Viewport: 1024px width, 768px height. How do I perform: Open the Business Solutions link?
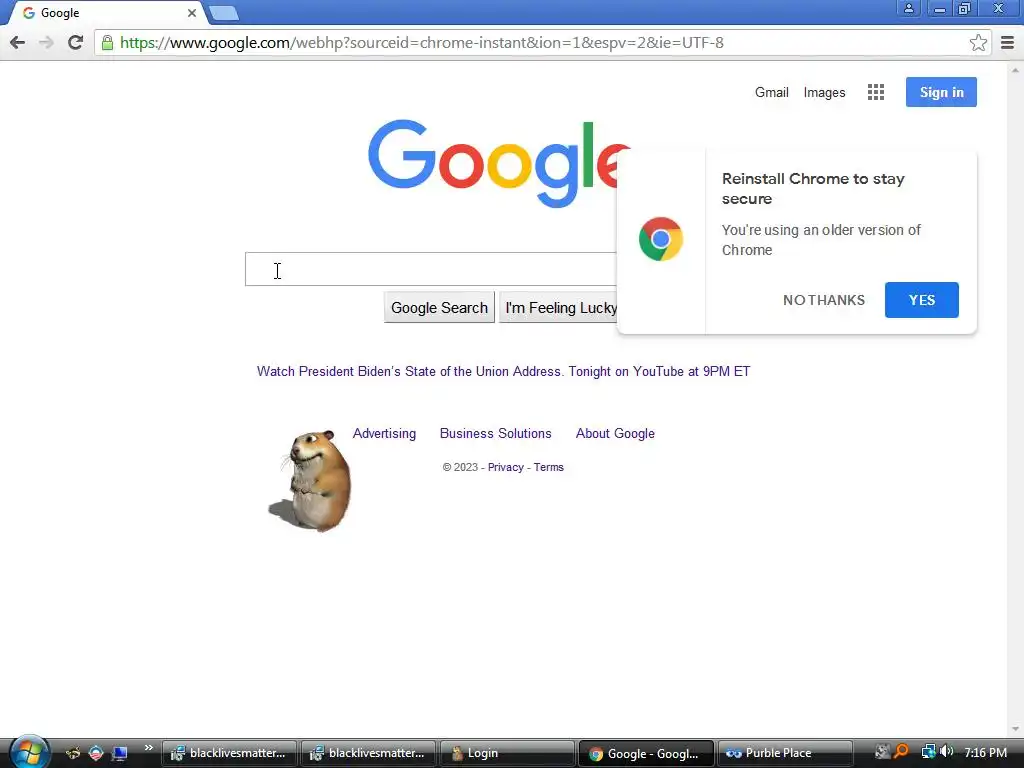pos(496,433)
